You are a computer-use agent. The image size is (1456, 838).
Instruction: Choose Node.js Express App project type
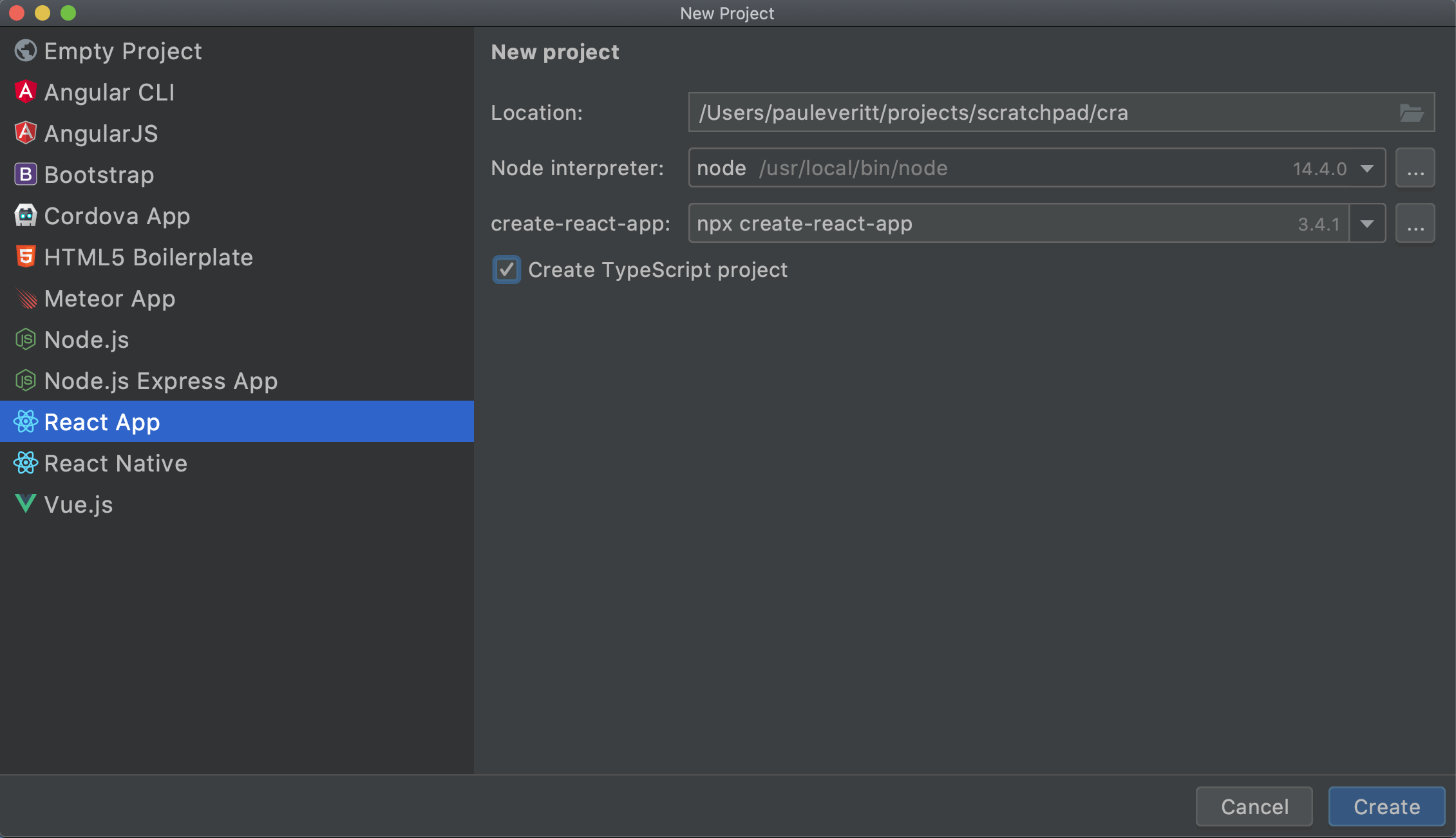coord(160,381)
